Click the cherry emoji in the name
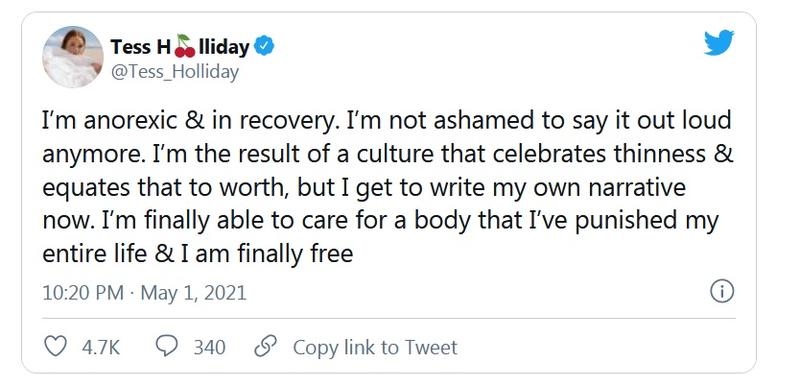The width and height of the screenshot is (800, 386). click(185, 46)
